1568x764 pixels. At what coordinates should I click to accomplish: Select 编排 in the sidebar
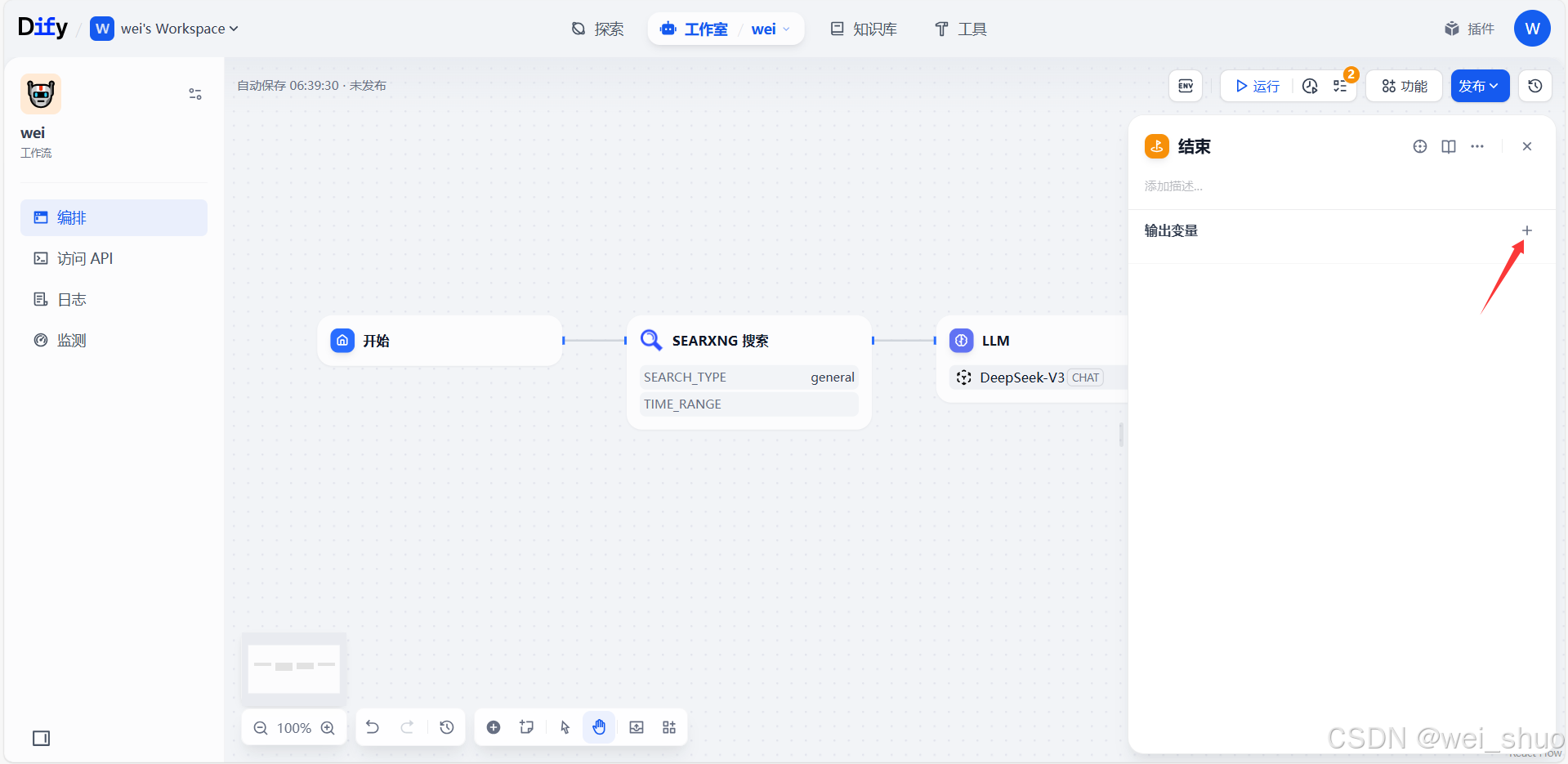114,217
